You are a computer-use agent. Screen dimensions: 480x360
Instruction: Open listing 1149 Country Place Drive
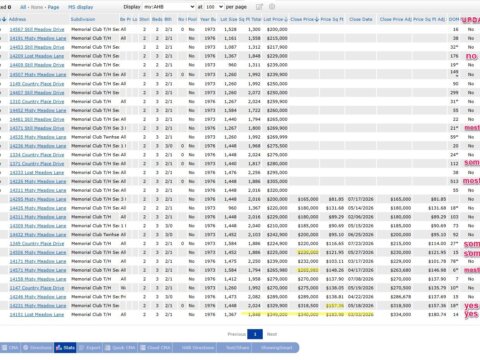coord(37,84)
